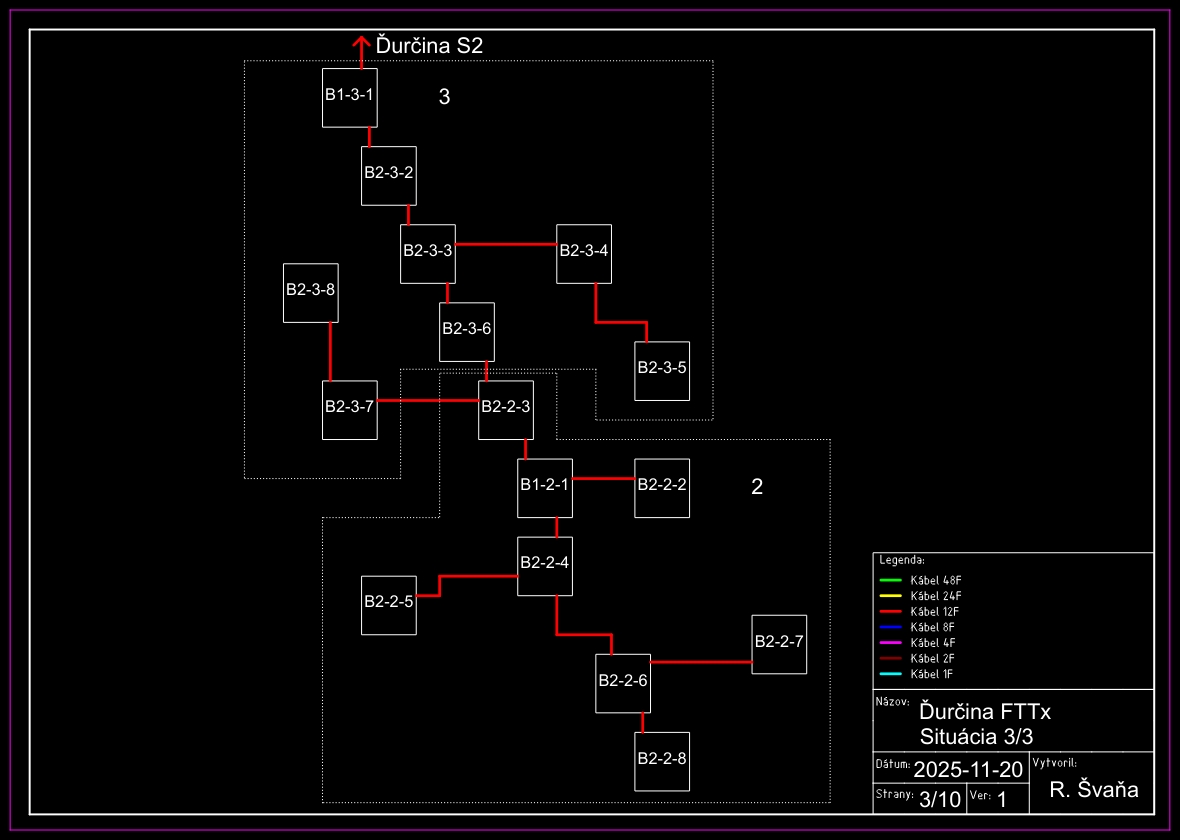Select node box B2-2-7
Viewport: 1180px width, 840px height.
(x=778, y=644)
